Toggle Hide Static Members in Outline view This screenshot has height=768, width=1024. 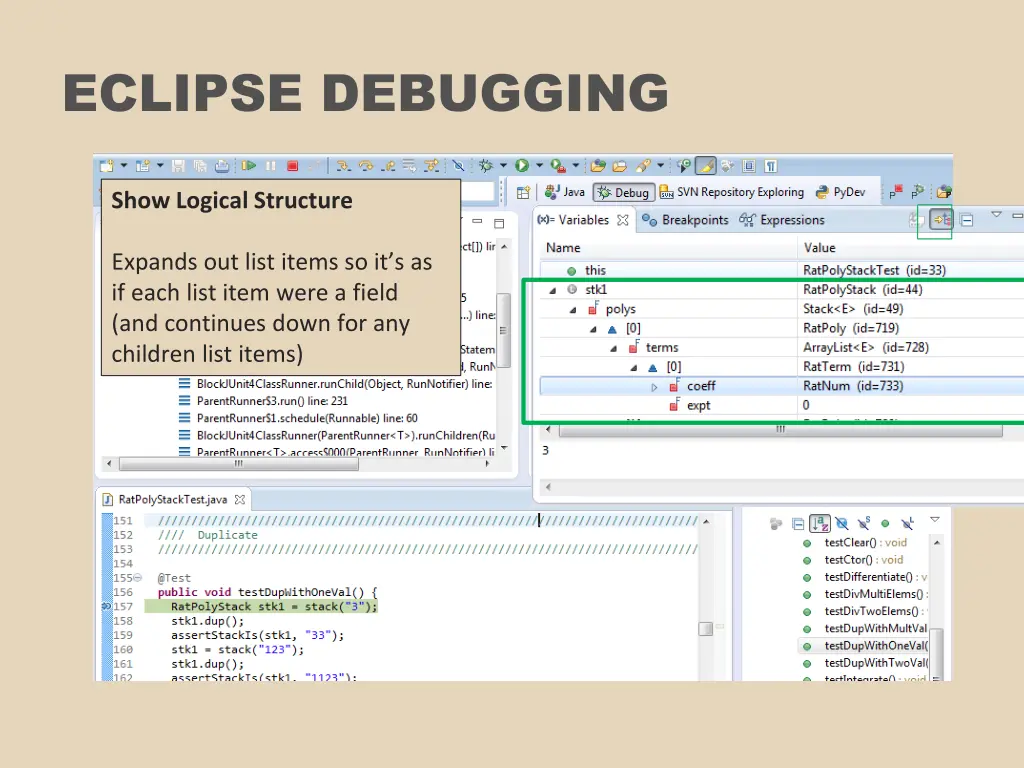863,522
